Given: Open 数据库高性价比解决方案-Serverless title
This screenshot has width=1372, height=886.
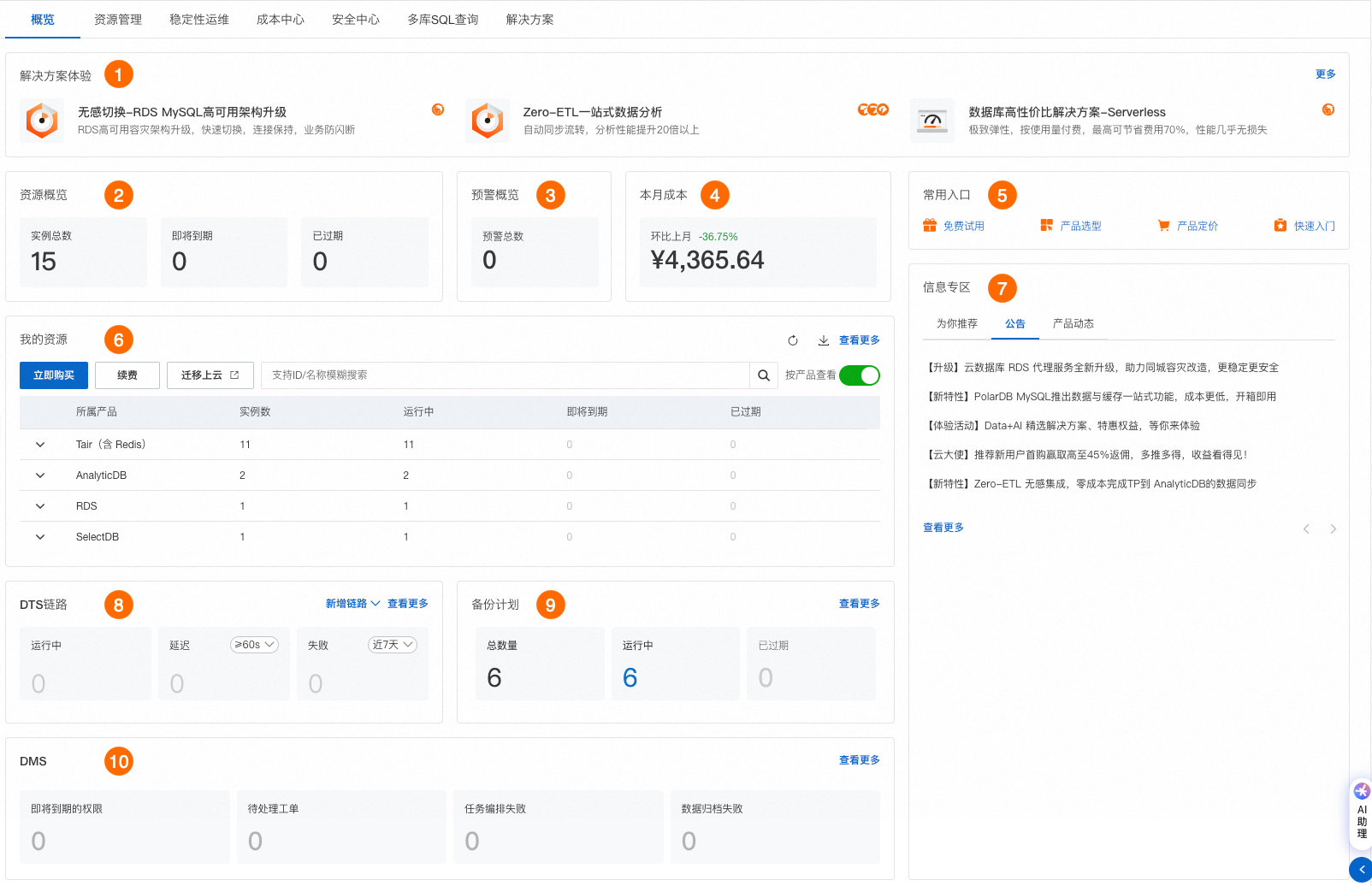Looking at the screenshot, I should tap(1067, 112).
